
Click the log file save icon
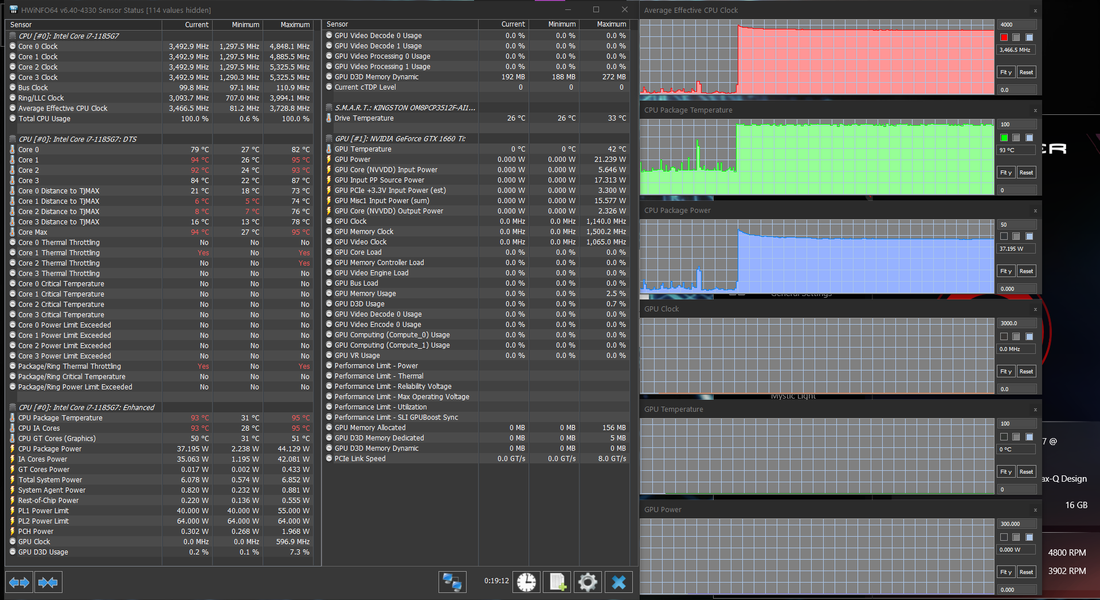[x=557, y=582]
